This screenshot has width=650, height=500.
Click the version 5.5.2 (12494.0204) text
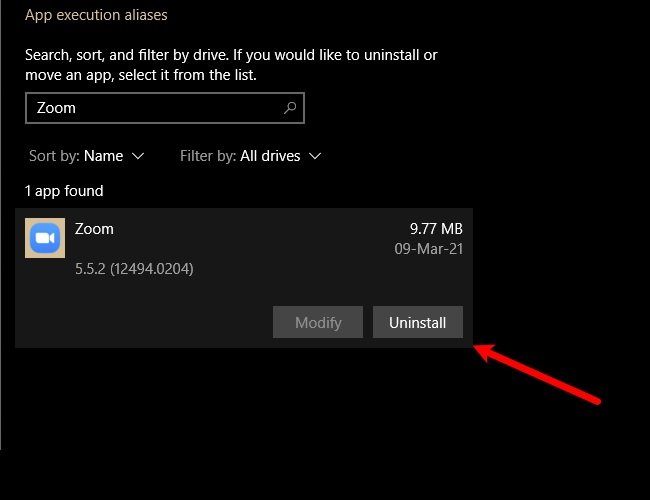pyautogui.click(x=134, y=269)
